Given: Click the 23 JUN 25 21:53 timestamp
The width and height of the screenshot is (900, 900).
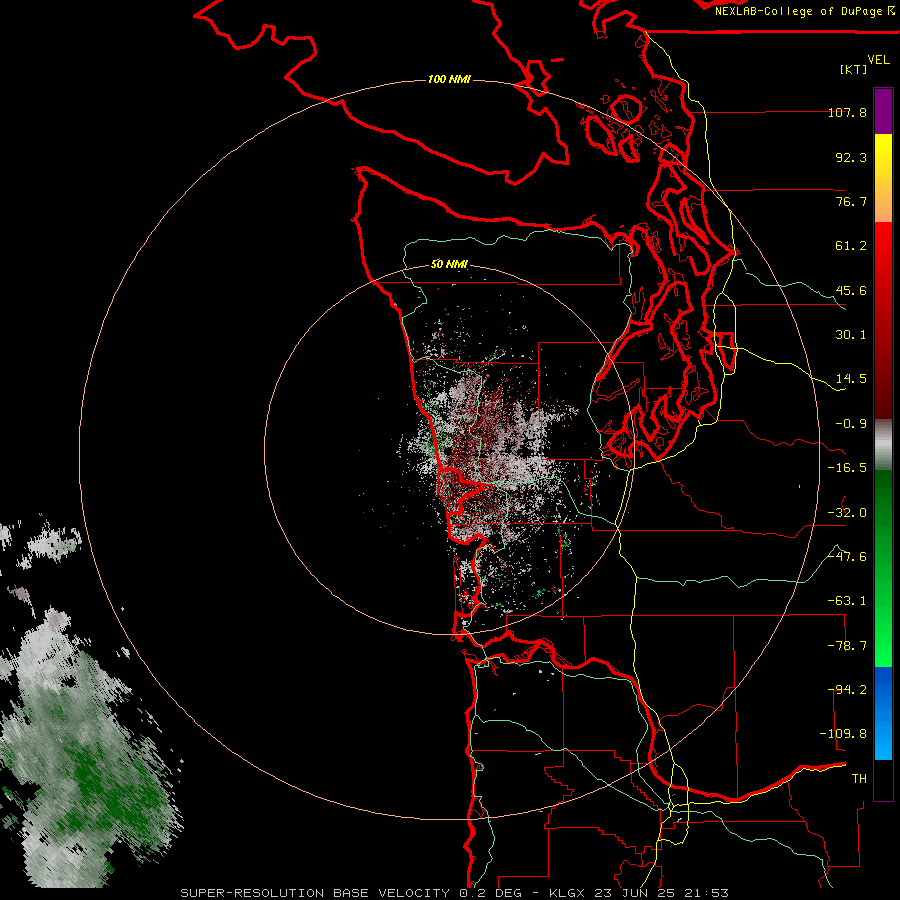Looking at the screenshot, I should 663,893.
